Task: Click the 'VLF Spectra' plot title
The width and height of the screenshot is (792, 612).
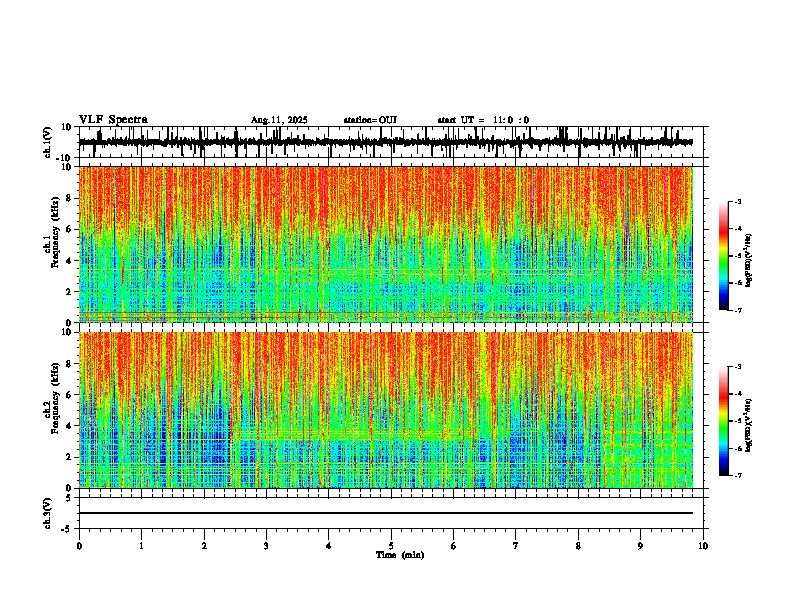Action: click(x=113, y=120)
